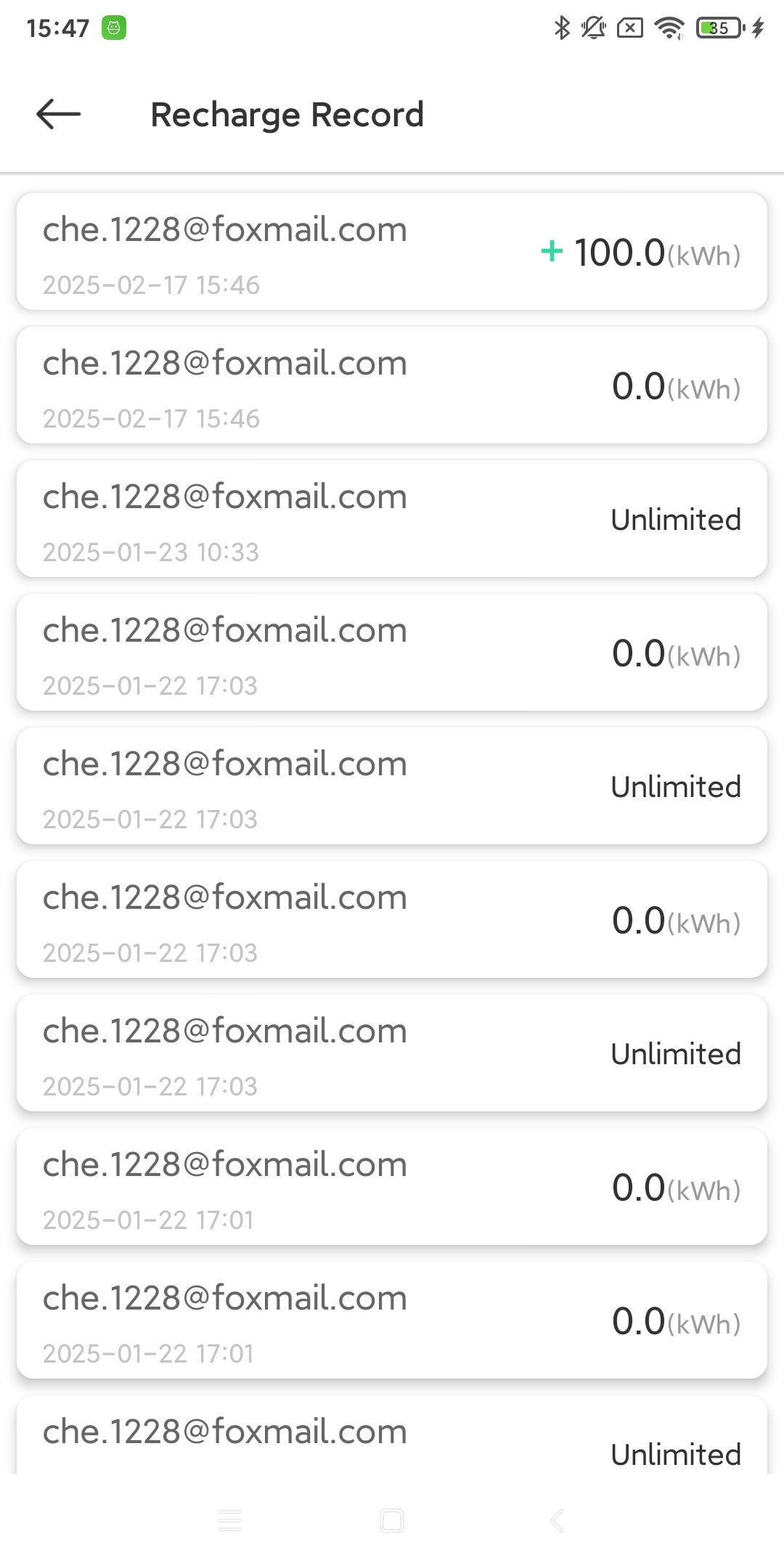
Task: Tap the back arrow icon
Action: coord(58,114)
